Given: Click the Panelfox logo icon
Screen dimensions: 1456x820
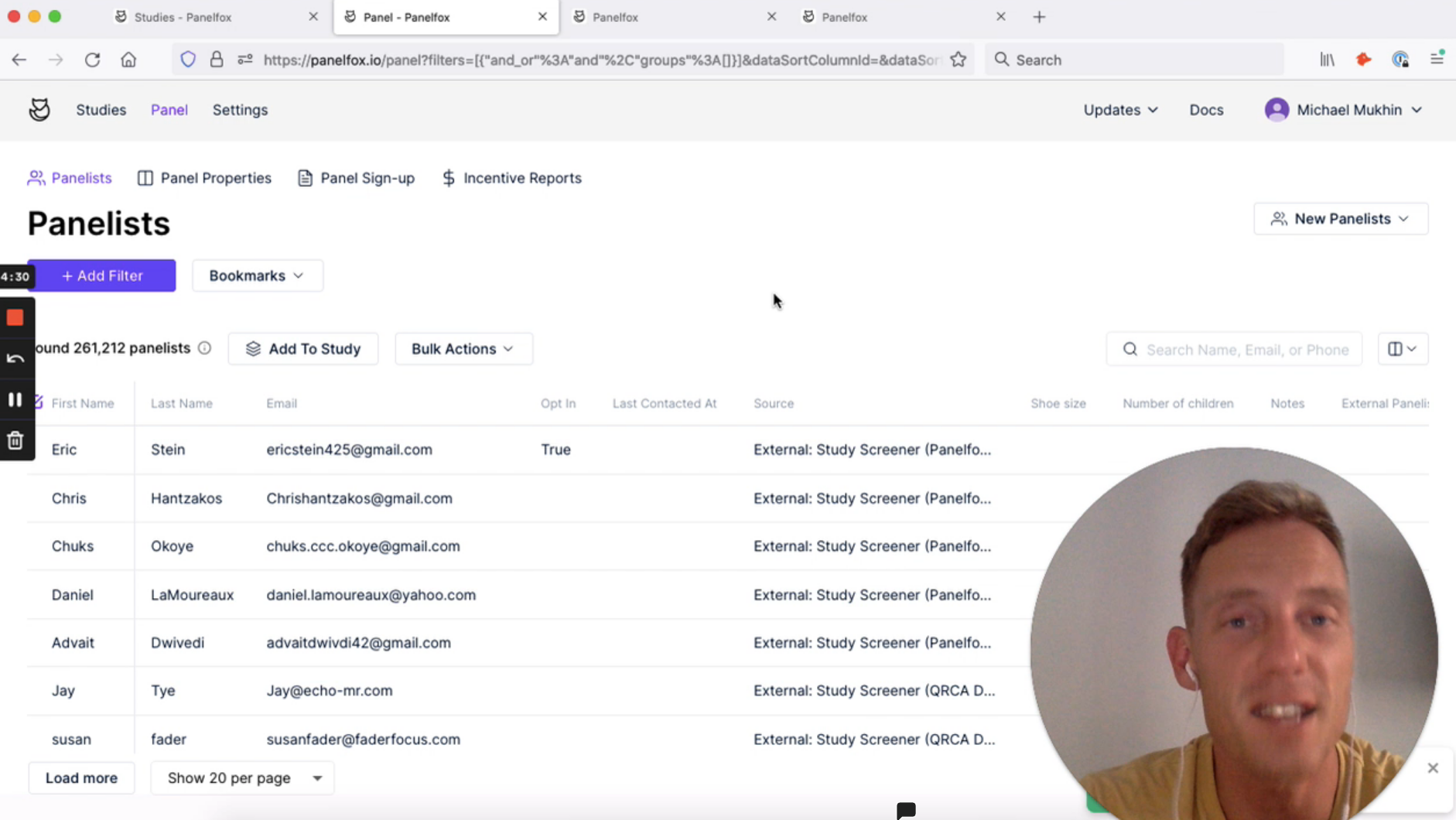Looking at the screenshot, I should pos(39,110).
